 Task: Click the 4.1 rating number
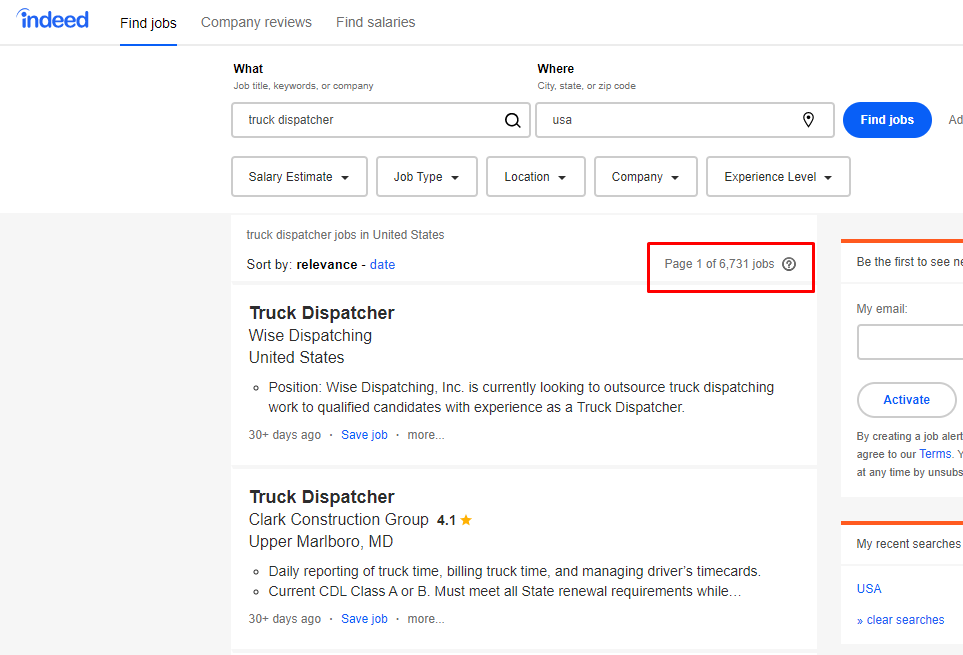point(446,521)
